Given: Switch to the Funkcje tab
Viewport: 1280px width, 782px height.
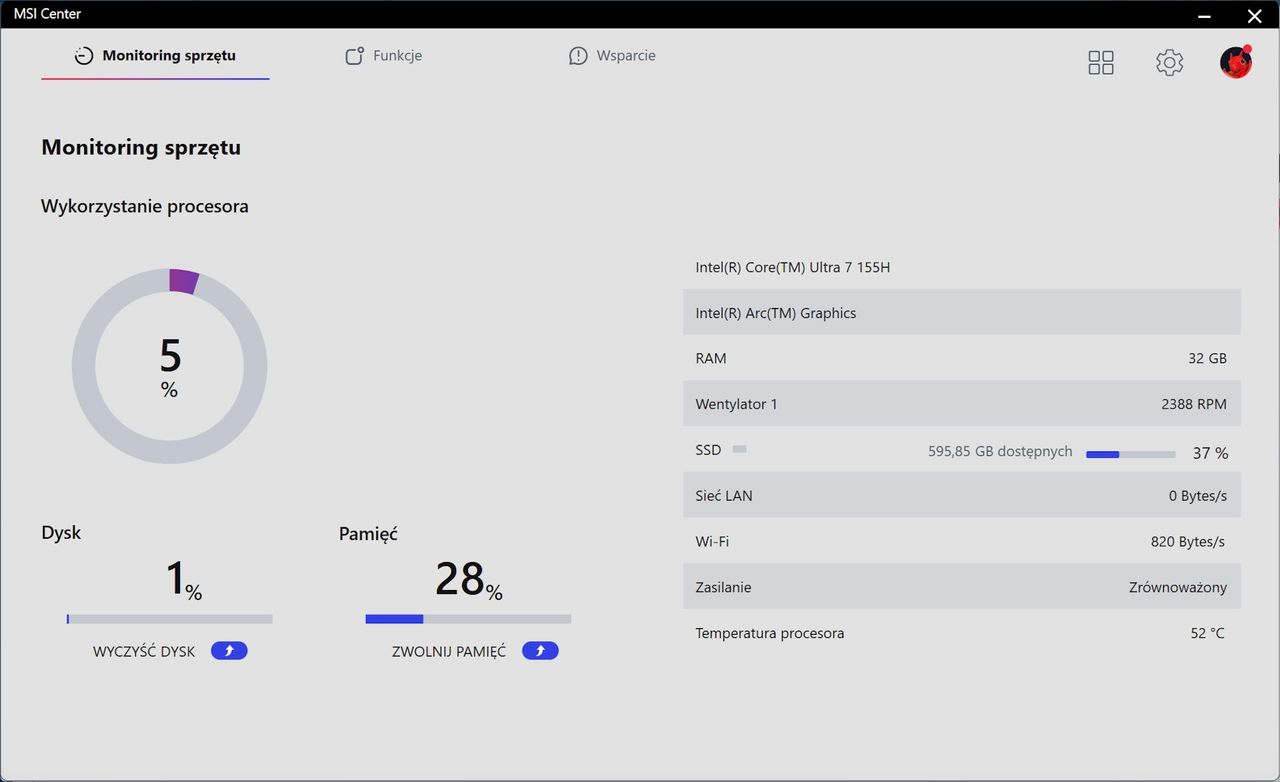Looking at the screenshot, I should (x=383, y=56).
